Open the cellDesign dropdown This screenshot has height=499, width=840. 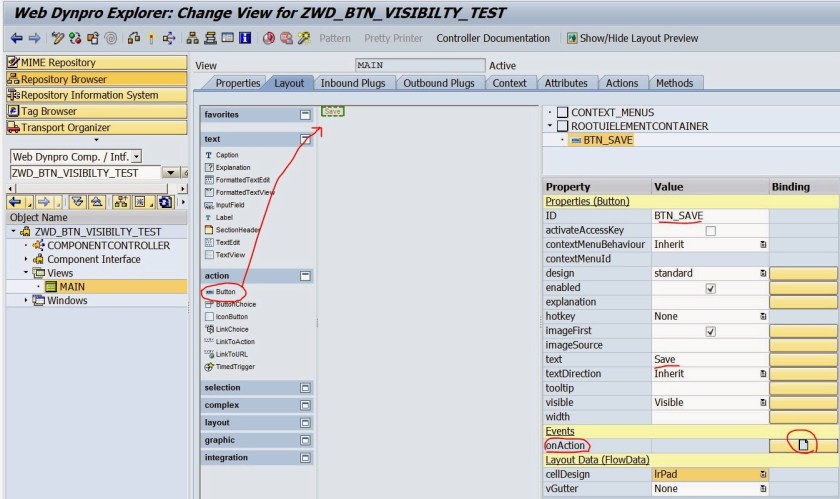[763, 474]
